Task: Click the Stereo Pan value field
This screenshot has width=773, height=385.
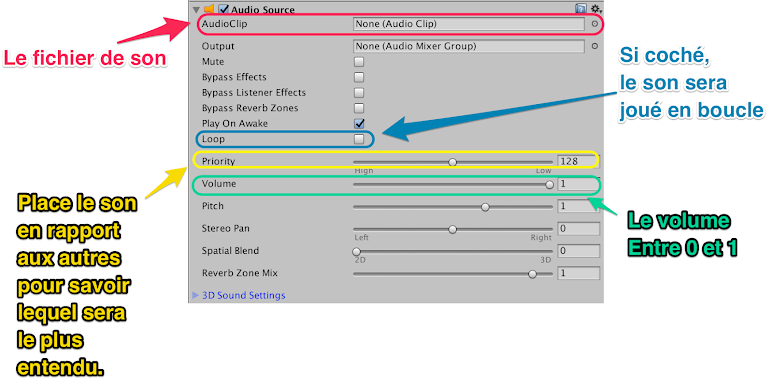Action: [x=578, y=229]
